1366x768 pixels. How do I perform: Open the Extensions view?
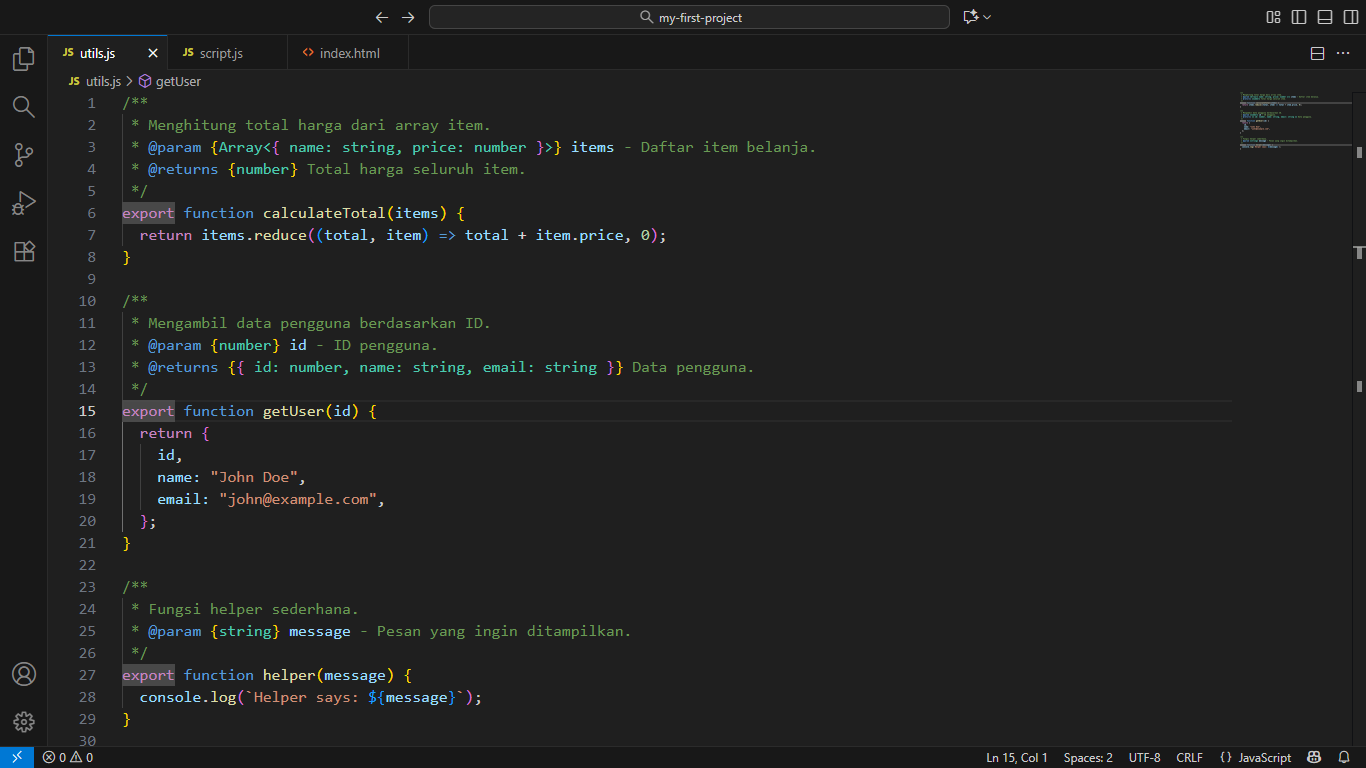click(22, 251)
